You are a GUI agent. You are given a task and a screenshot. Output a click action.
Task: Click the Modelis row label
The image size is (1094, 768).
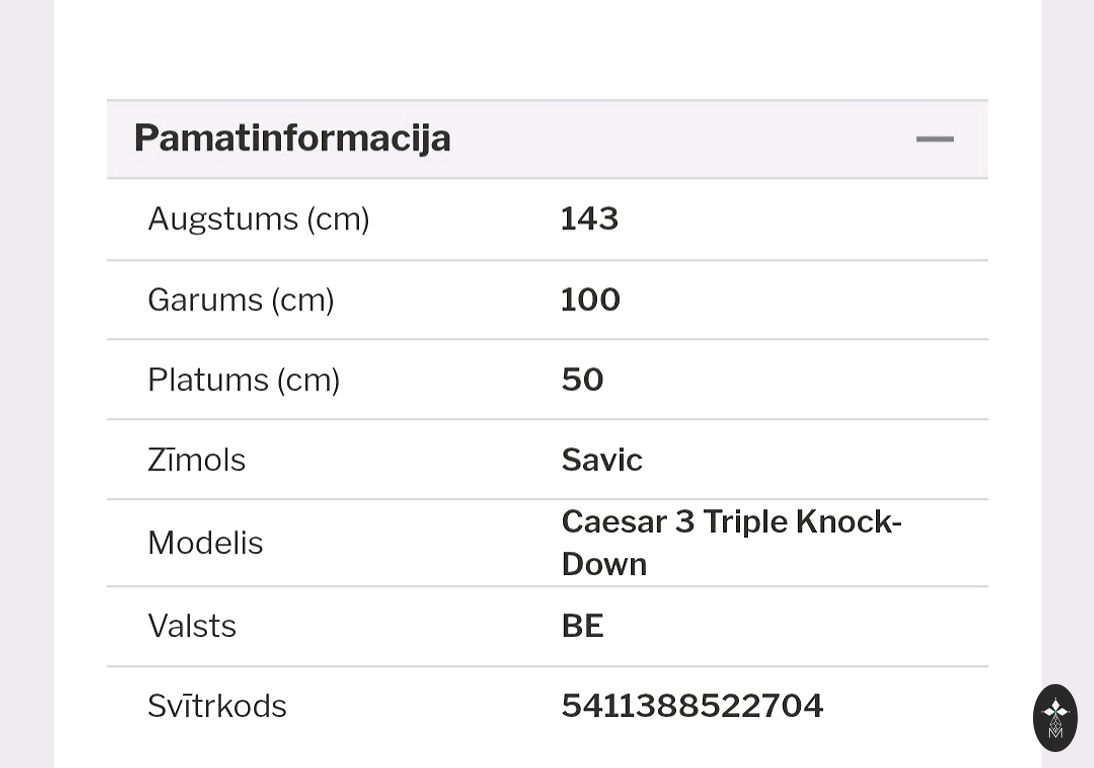pos(205,543)
